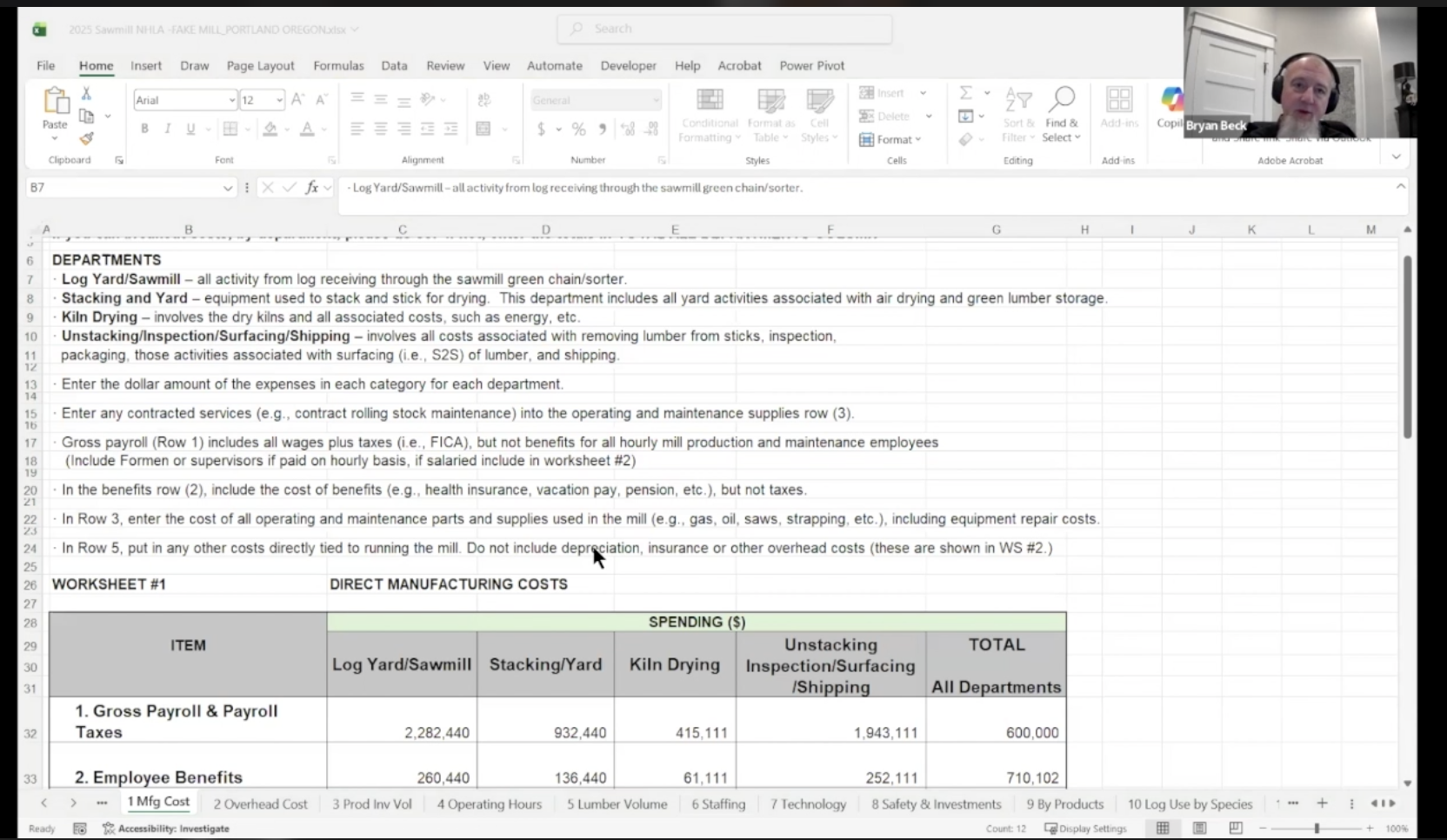Select the Format Painter icon
Image resolution: width=1447 pixels, height=840 pixels.
click(x=85, y=138)
